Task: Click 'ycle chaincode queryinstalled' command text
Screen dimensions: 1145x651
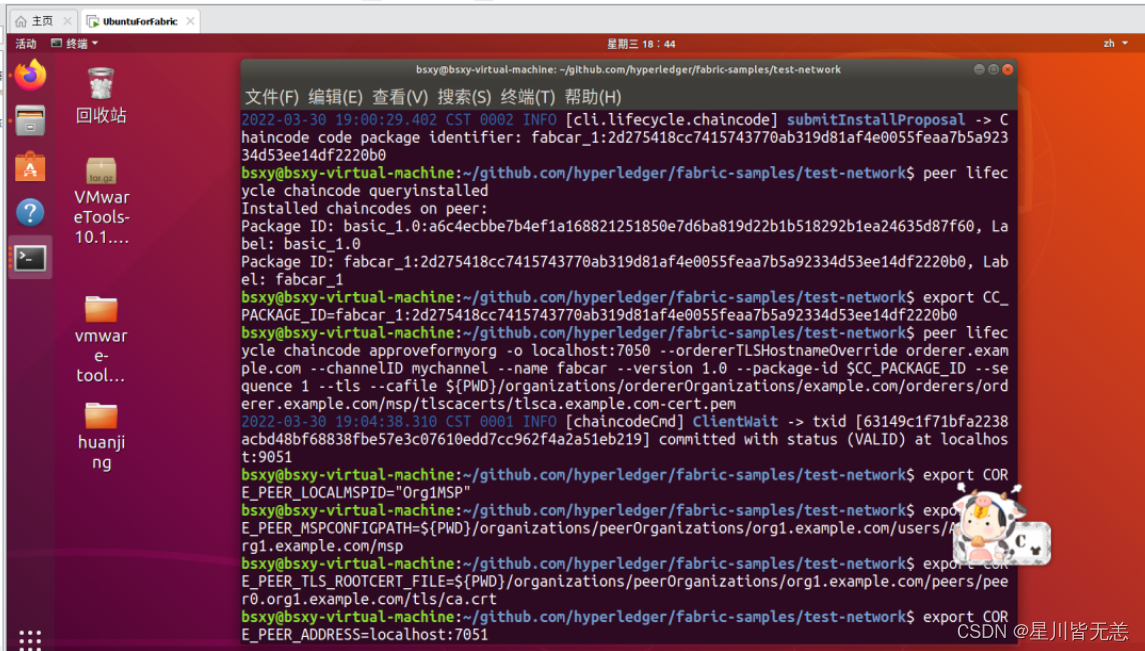Action: [x=364, y=190]
